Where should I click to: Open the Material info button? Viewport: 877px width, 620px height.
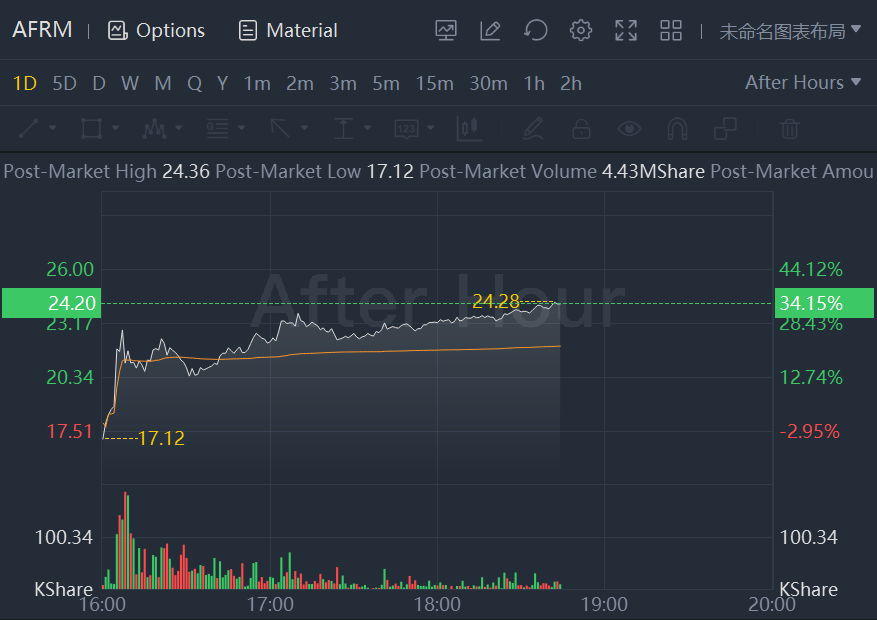pos(288,31)
